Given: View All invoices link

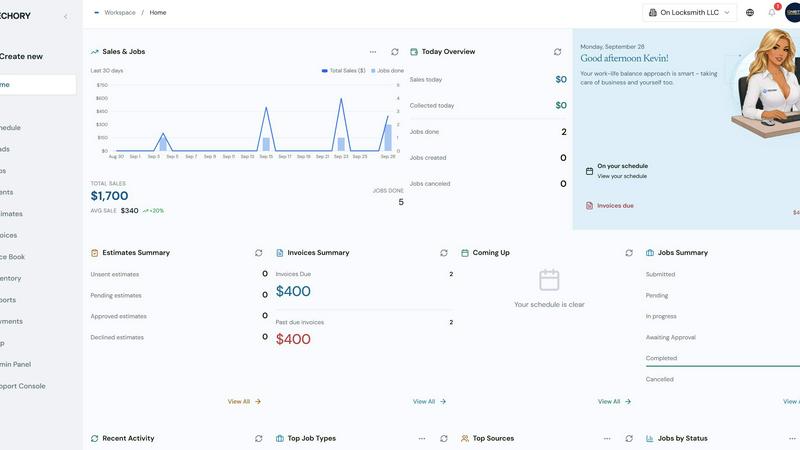Looking at the screenshot, I should (430, 402).
